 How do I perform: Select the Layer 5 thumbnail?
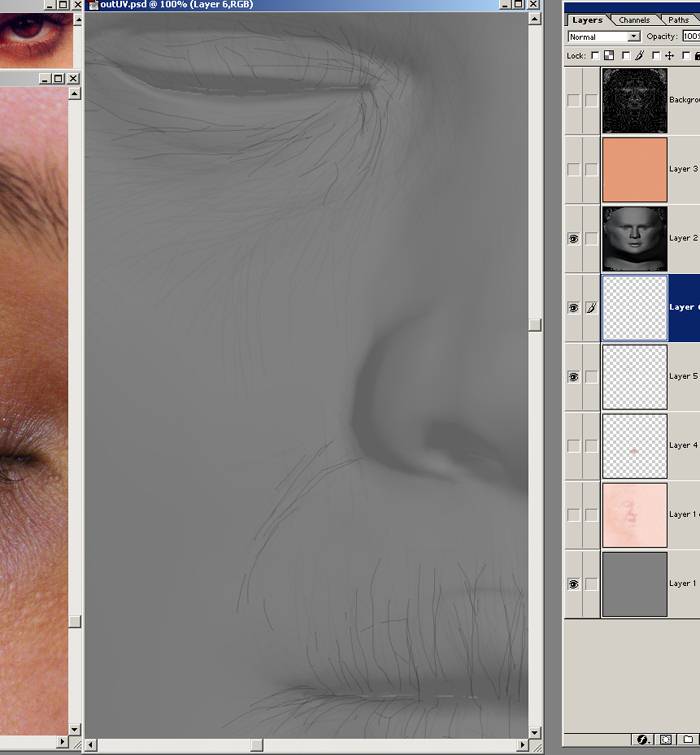point(634,377)
